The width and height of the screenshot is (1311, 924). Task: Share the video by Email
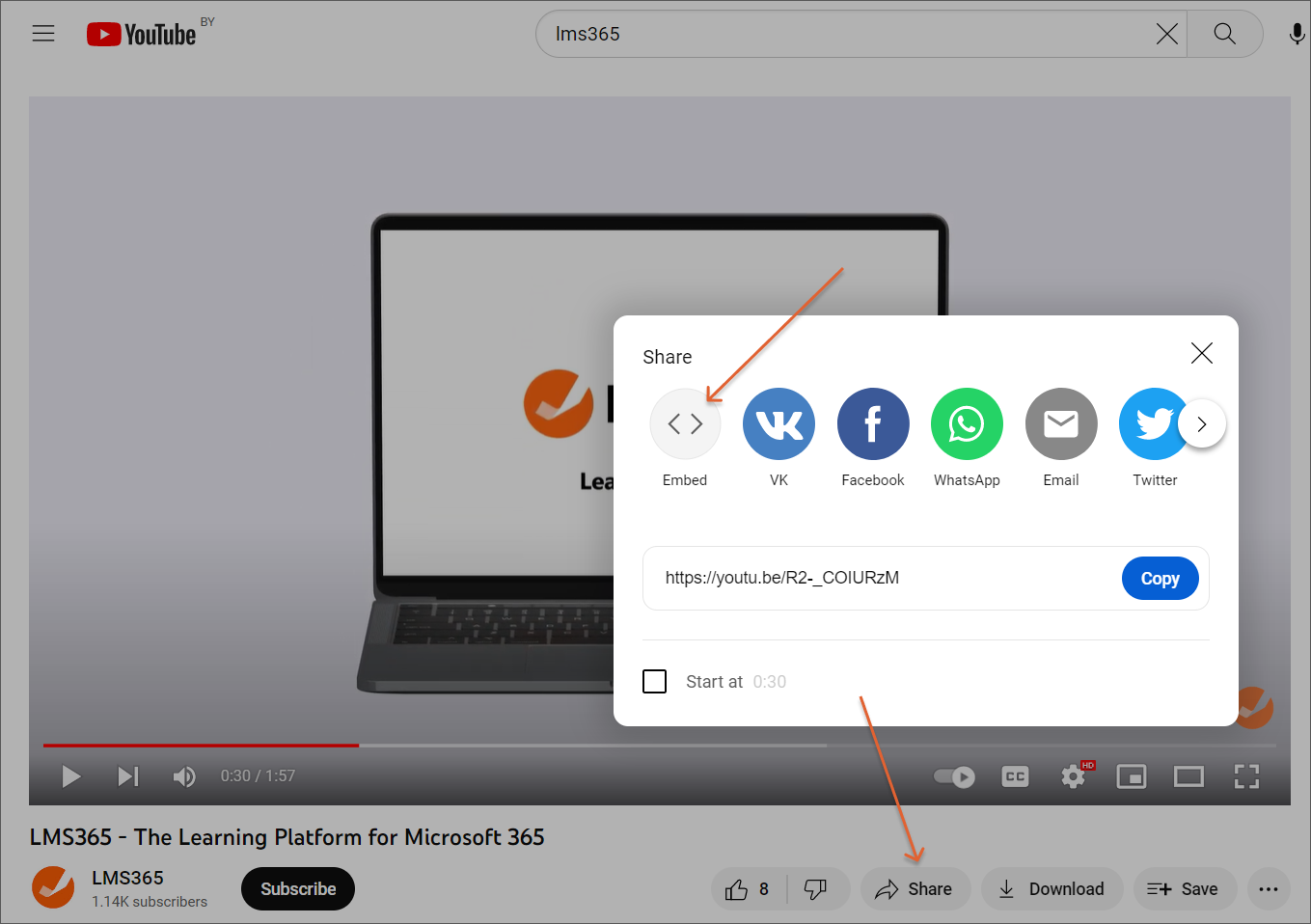(x=1061, y=423)
